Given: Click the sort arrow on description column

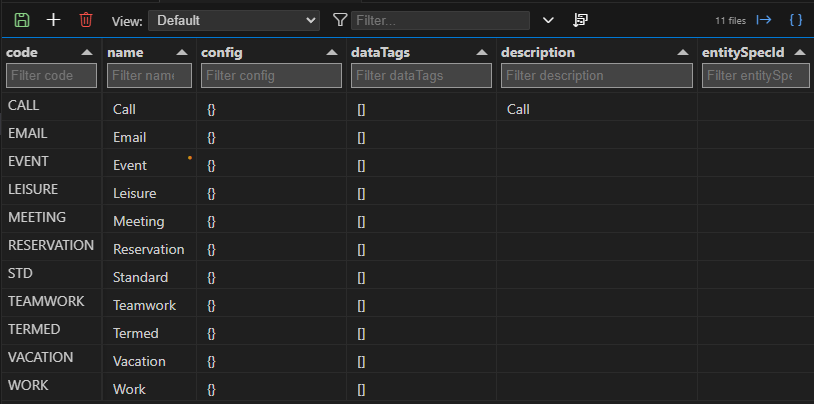Looking at the screenshot, I should (x=683, y=52).
